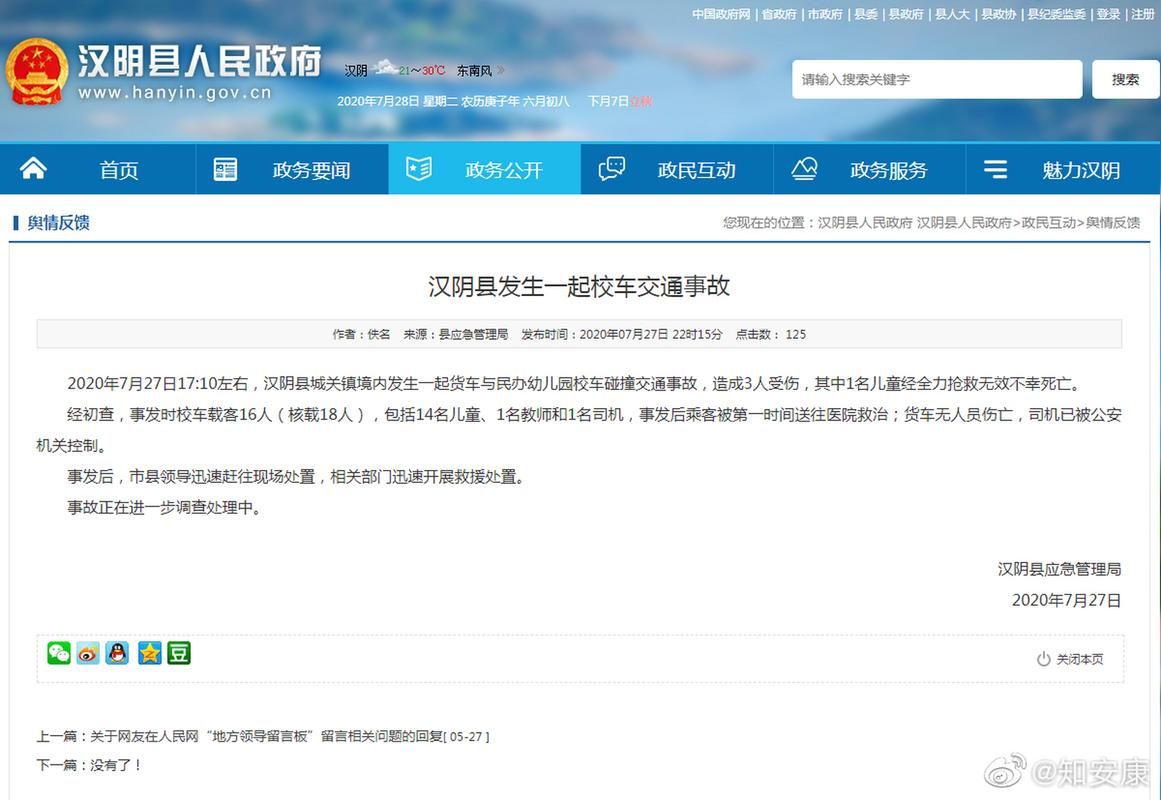Image resolution: width=1161 pixels, height=800 pixels.
Task: Click the service icon beside 政务服务
Action: point(804,169)
